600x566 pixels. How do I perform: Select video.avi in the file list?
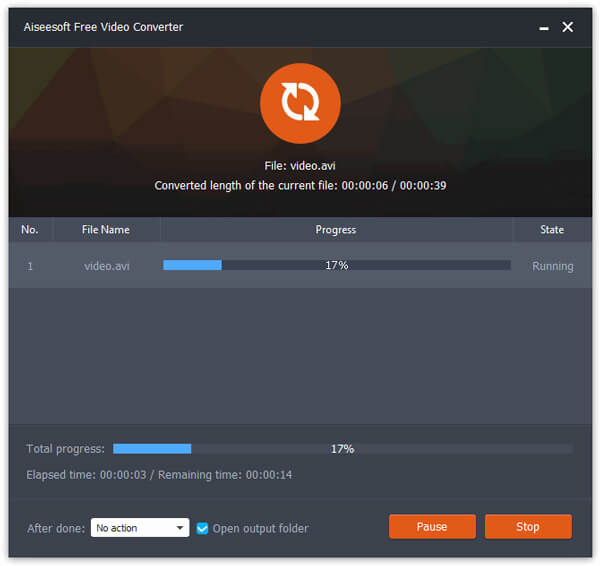(107, 266)
